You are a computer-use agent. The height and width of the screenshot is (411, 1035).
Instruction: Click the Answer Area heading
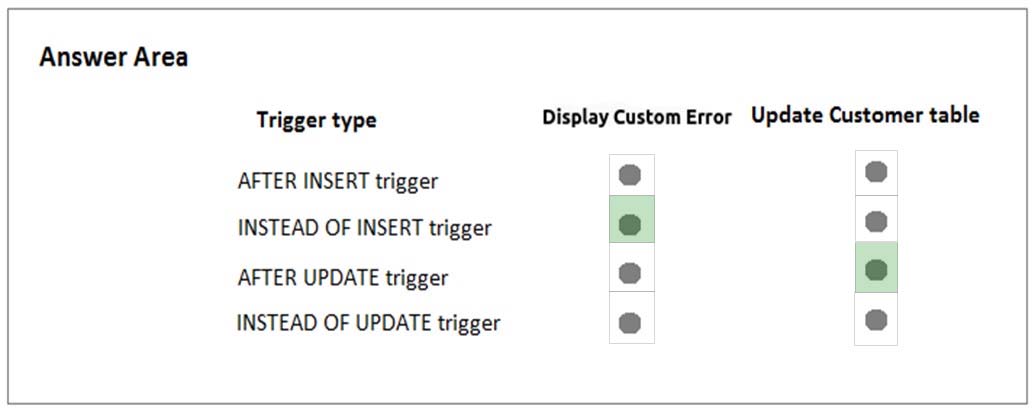(x=114, y=57)
